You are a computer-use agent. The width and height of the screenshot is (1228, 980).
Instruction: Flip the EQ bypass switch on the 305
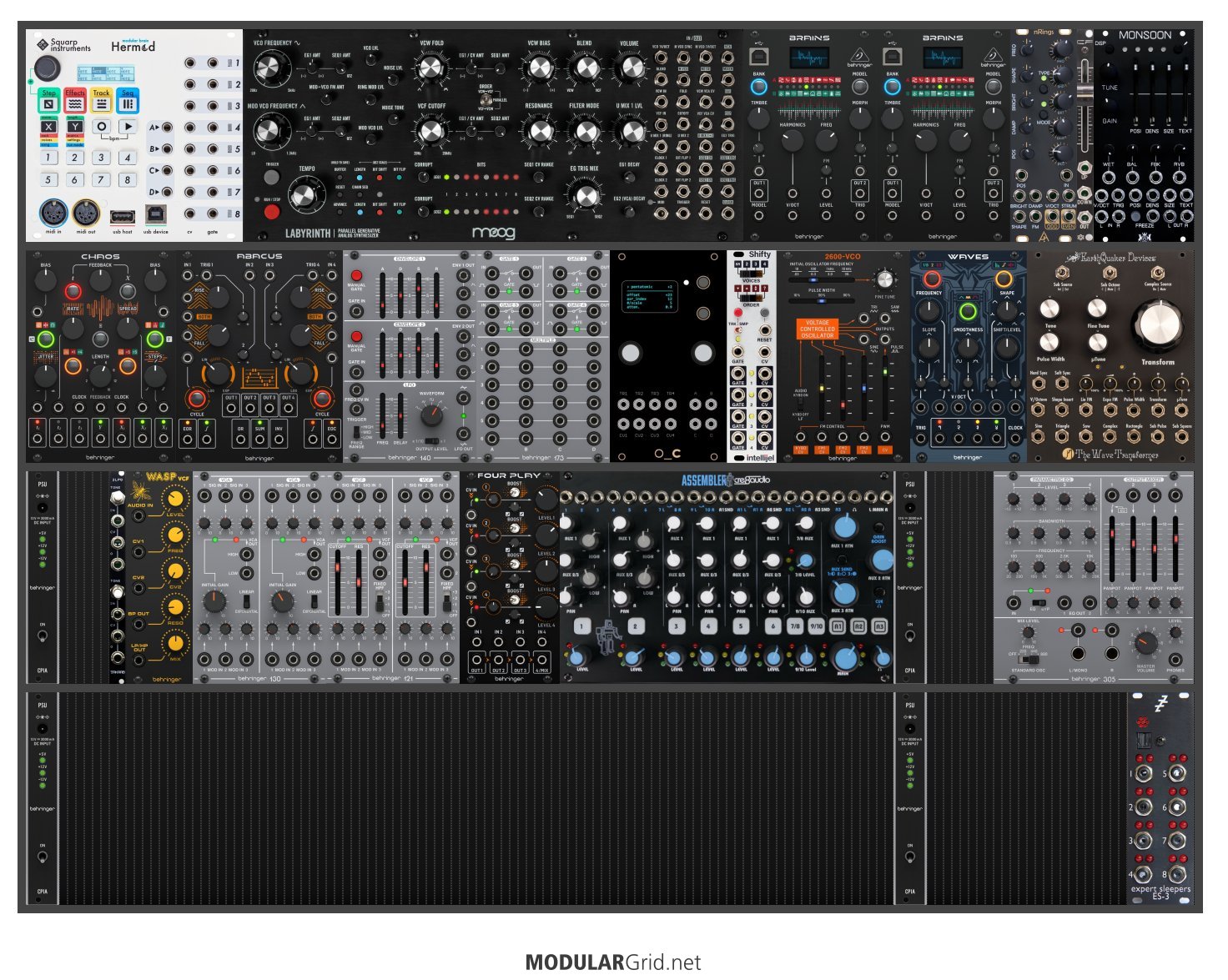point(1038,601)
